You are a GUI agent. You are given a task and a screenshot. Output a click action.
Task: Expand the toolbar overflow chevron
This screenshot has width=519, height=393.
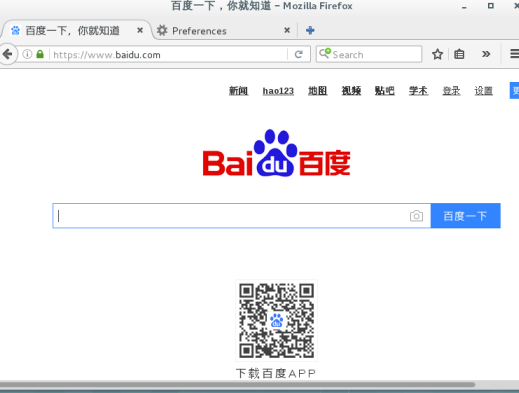(x=486, y=54)
